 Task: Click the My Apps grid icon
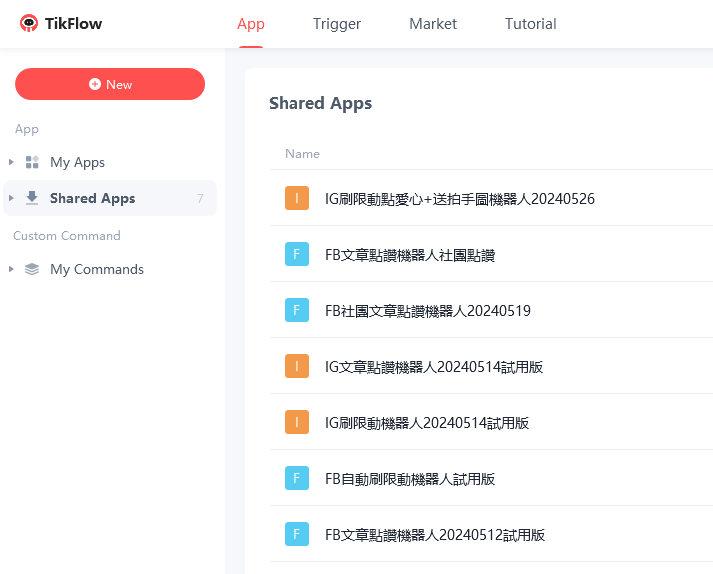(x=32, y=162)
